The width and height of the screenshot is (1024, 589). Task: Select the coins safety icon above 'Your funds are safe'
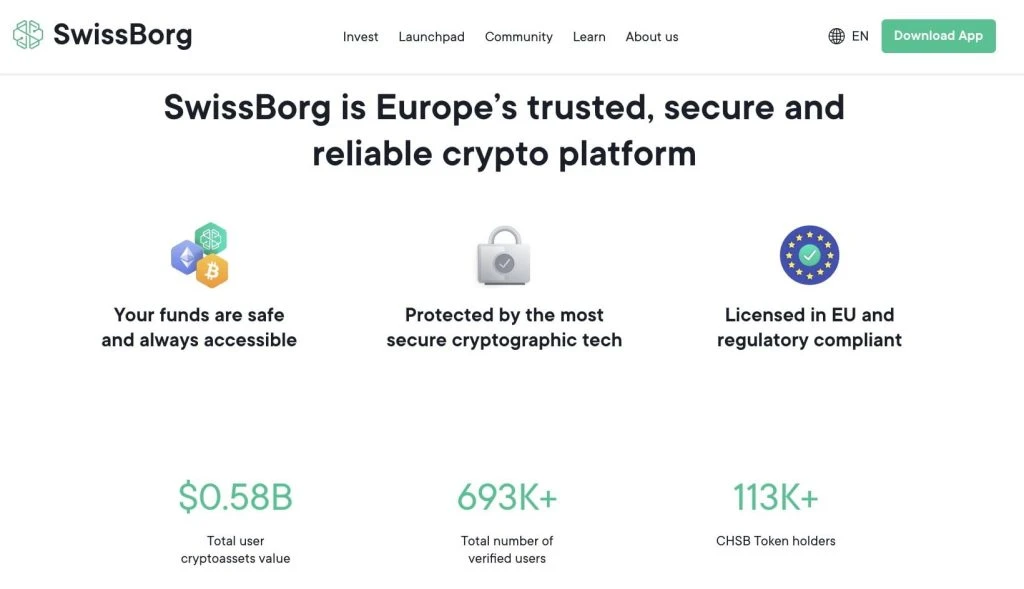(200, 254)
